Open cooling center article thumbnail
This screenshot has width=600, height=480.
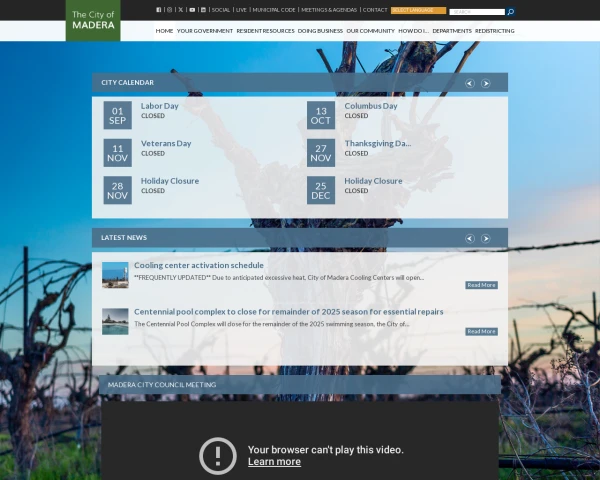coord(115,275)
